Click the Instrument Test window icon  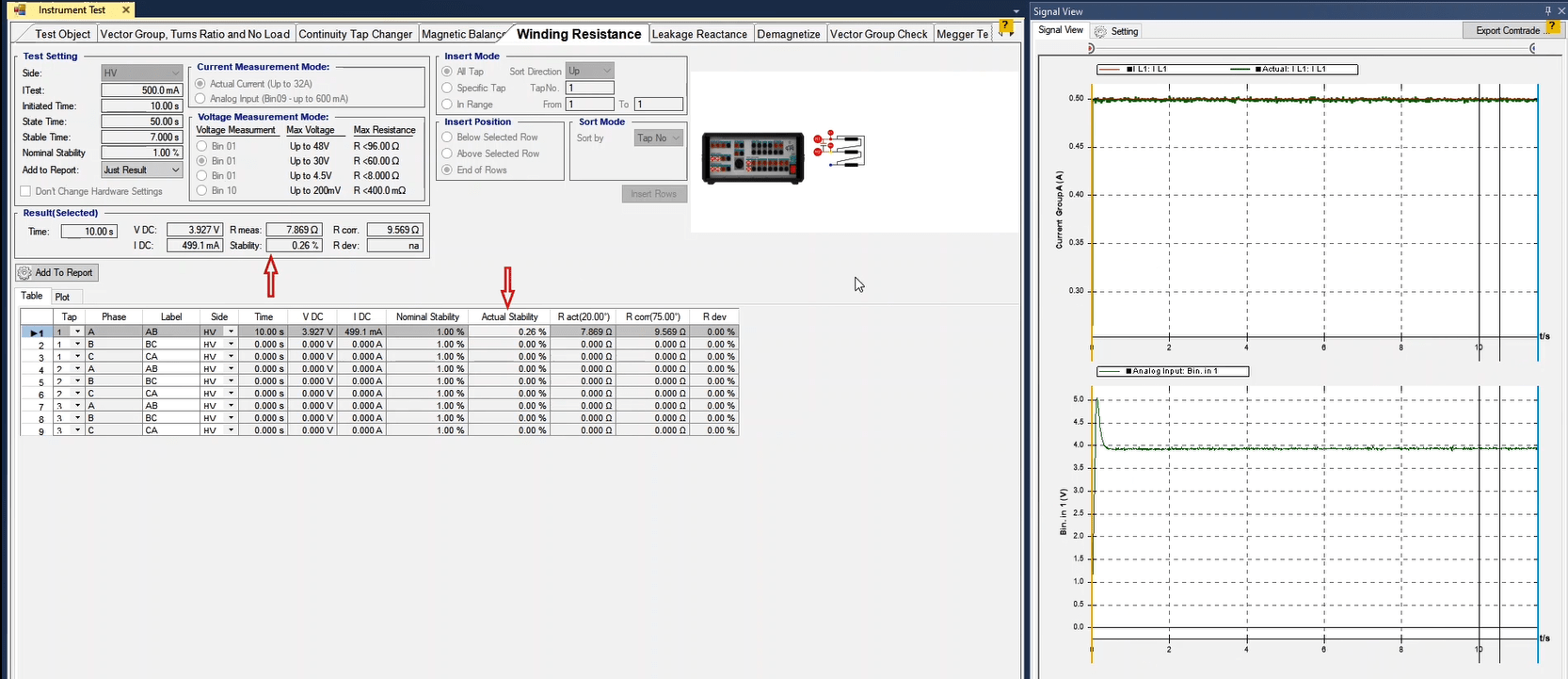click(x=20, y=9)
